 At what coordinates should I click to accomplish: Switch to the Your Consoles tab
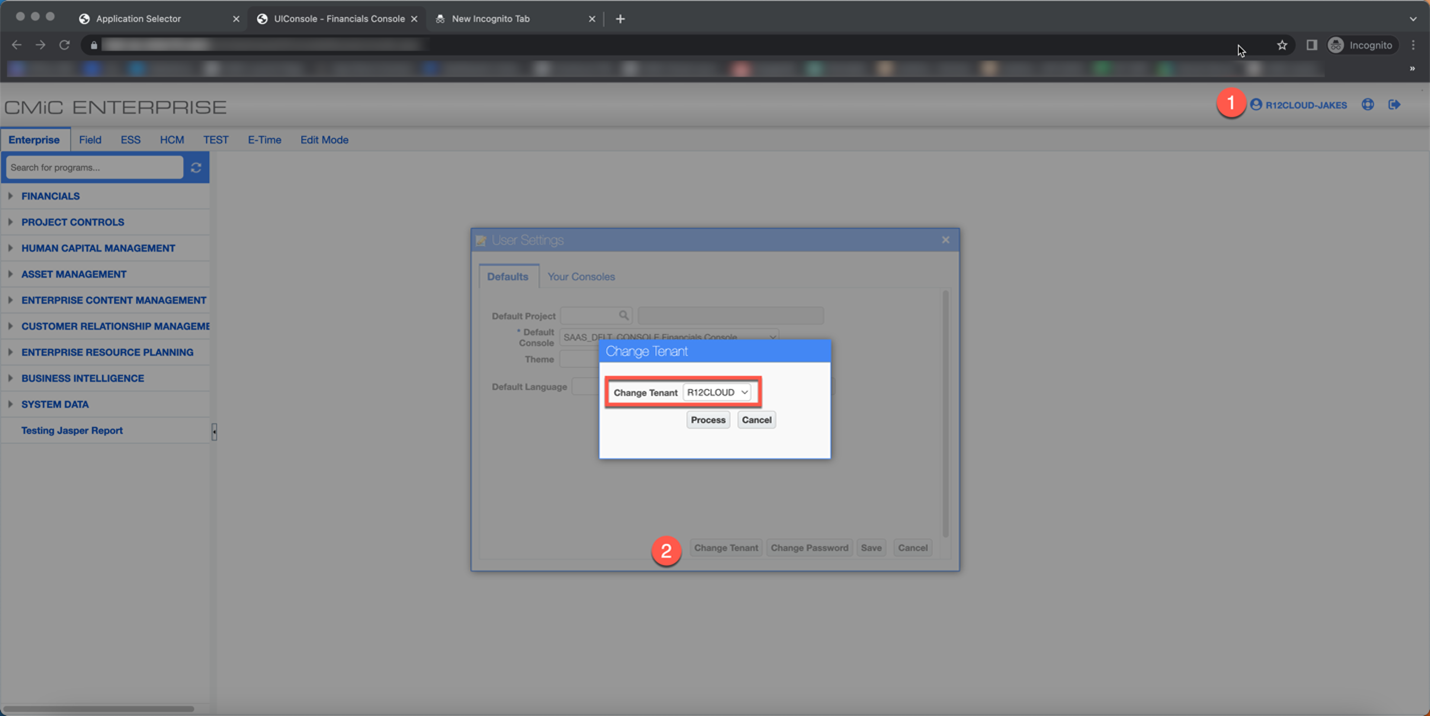pyautogui.click(x=581, y=276)
